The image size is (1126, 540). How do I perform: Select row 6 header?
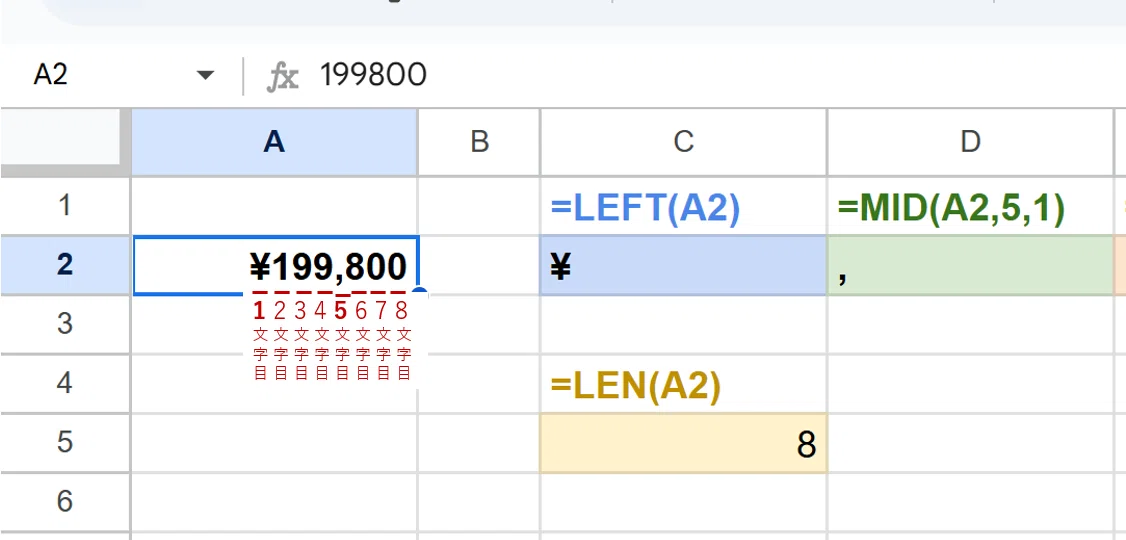point(65,501)
